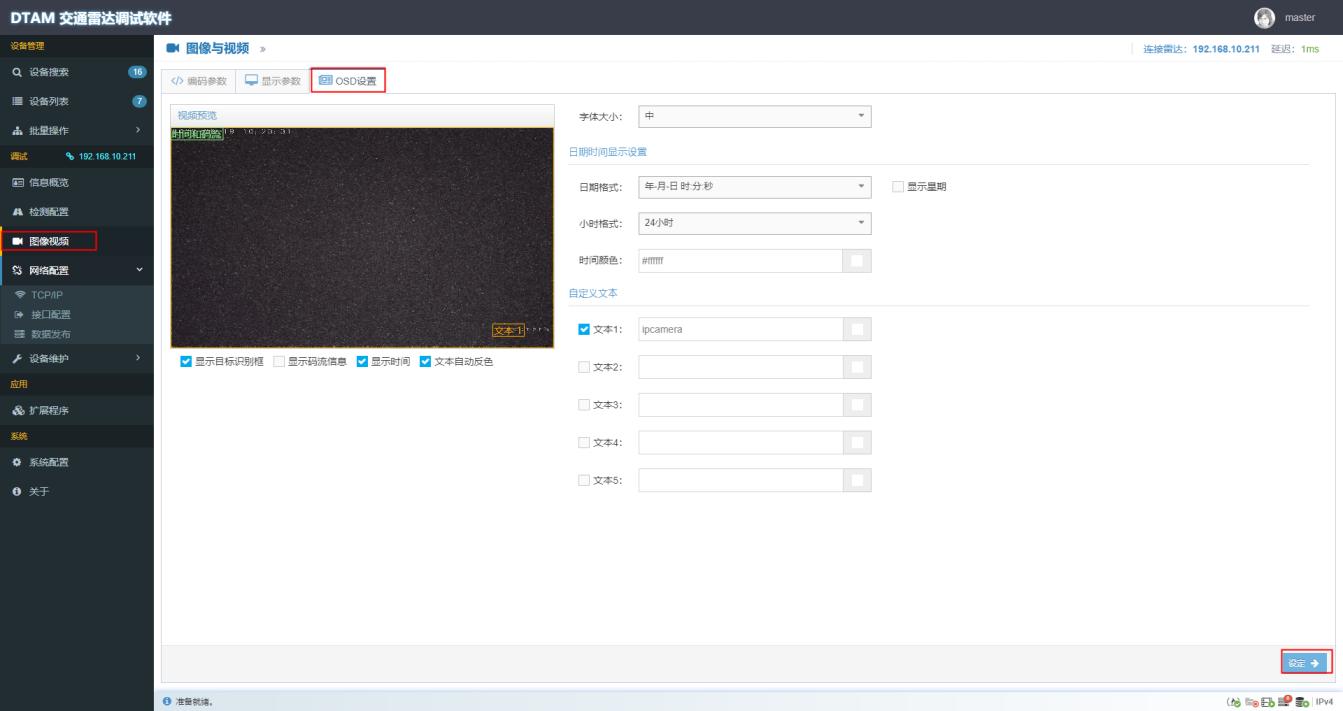Enable the 显示星期 checkbox
This screenshot has height=711, width=1343.
897,187
